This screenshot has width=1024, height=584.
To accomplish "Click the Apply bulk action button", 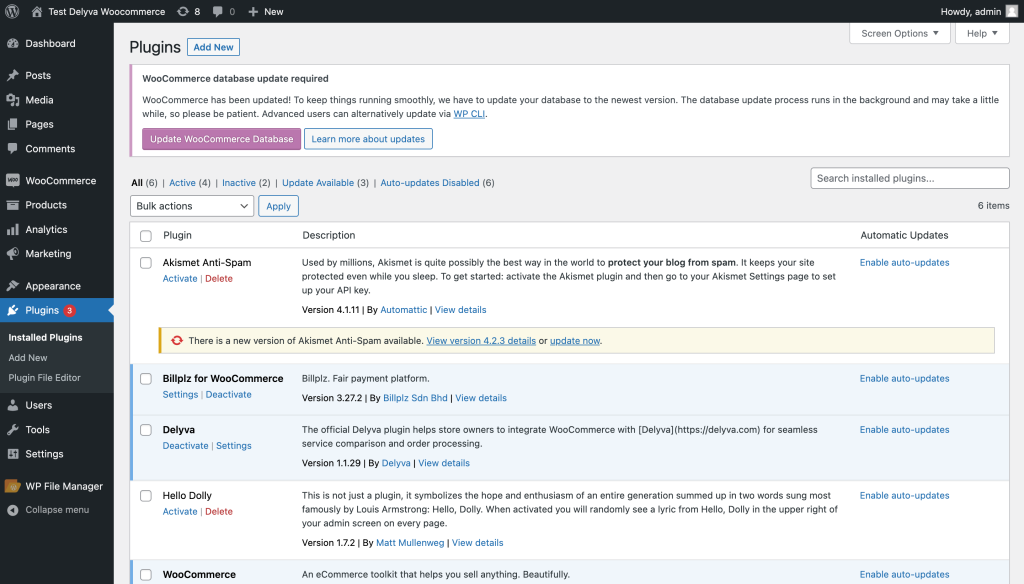I will (x=278, y=206).
